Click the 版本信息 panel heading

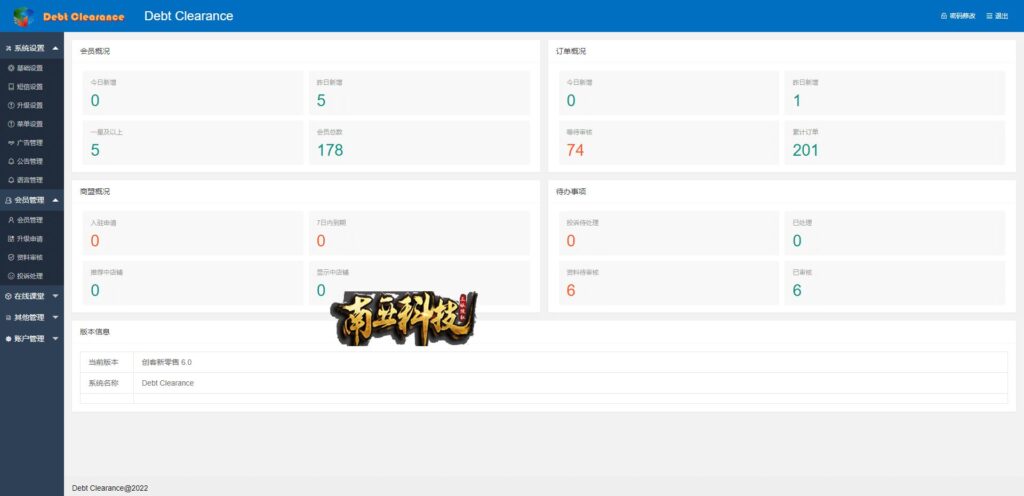tap(95, 332)
